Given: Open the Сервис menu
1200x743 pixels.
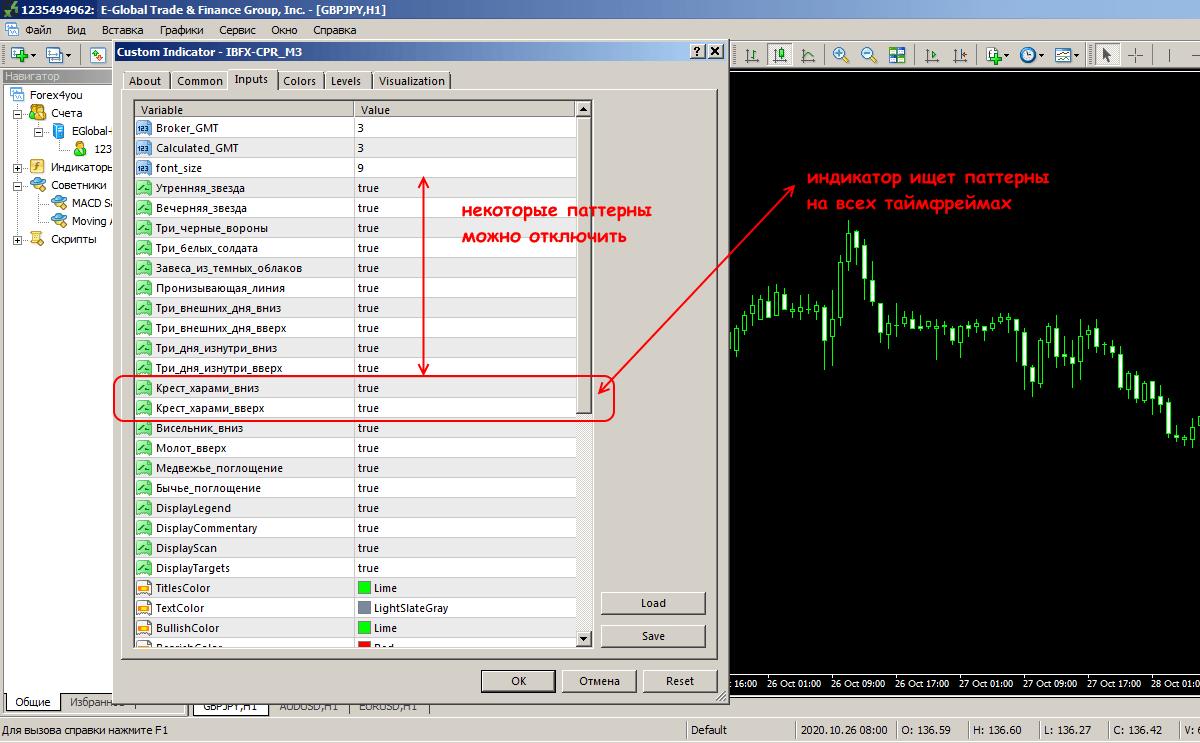Looking at the screenshot, I should 237,30.
